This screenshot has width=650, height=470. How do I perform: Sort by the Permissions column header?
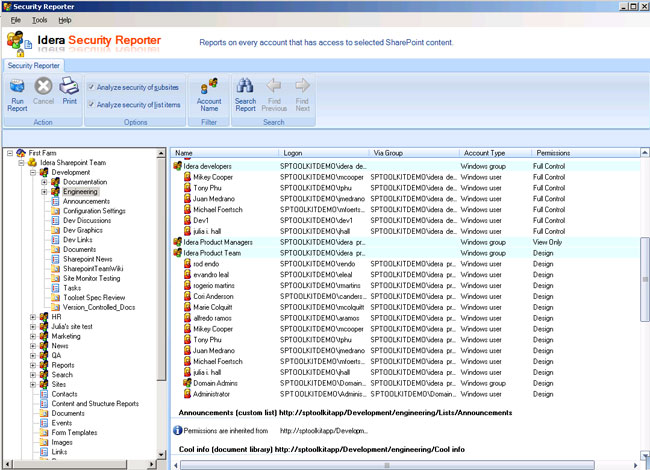tap(586, 153)
